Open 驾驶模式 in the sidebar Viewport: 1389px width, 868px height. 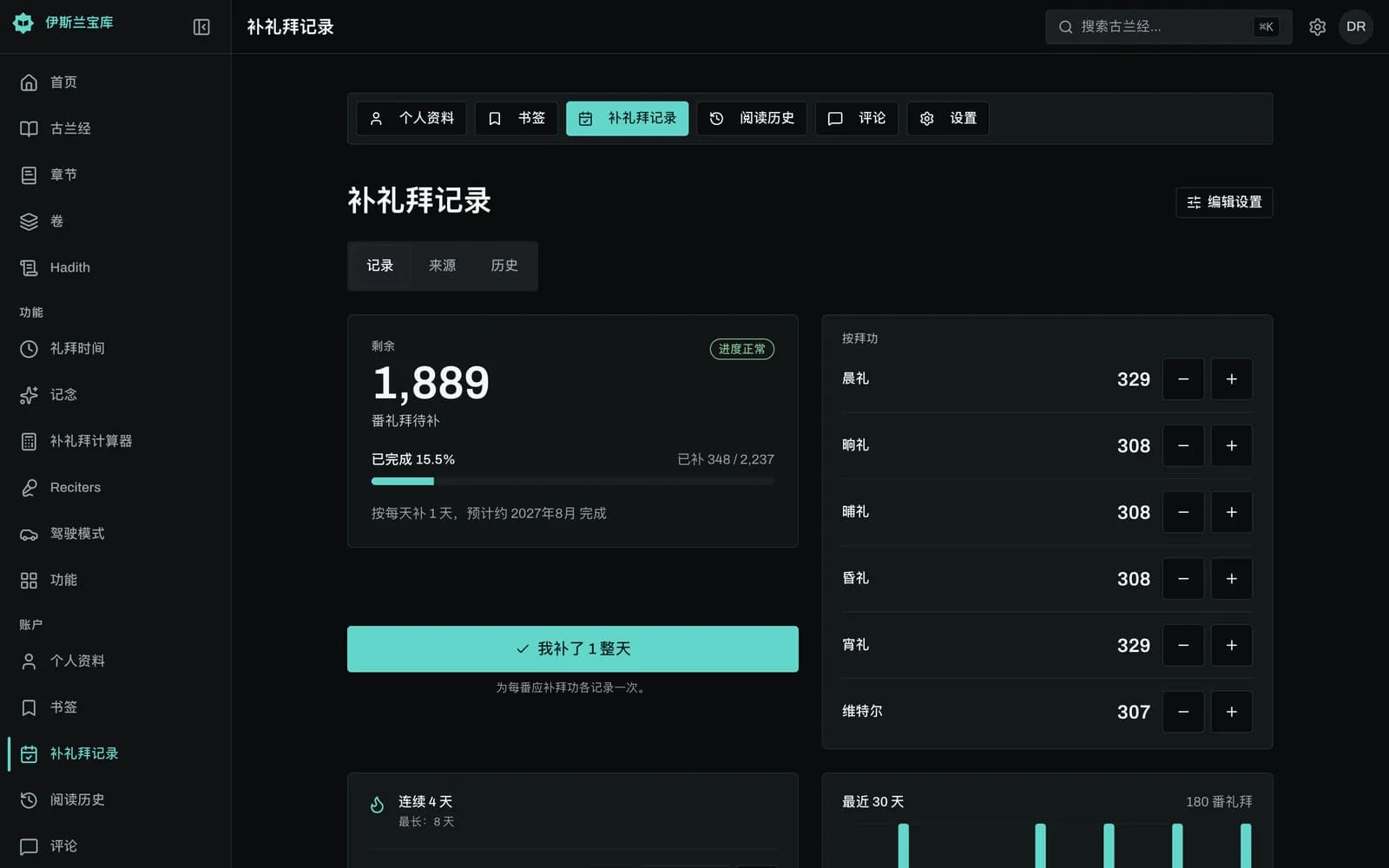pos(115,534)
